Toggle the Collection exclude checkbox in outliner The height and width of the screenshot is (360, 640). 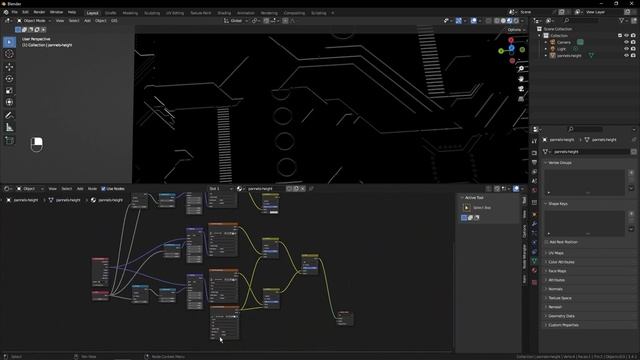[x=620, y=36]
